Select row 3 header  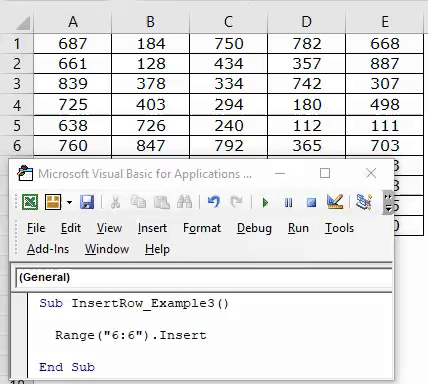[17, 84]
